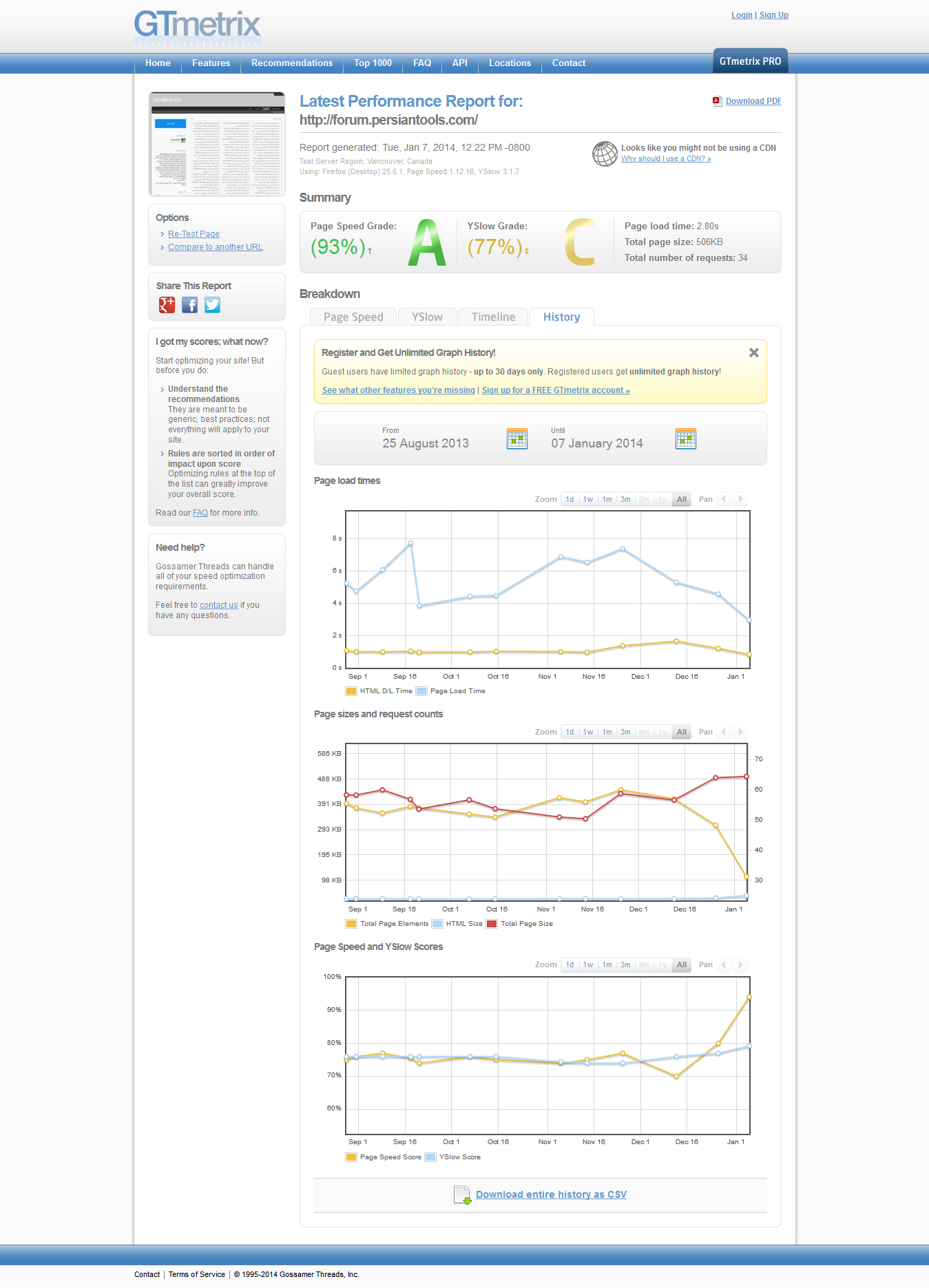
Task: Close the Register graph history notice
Action: (x=754, y=352)
